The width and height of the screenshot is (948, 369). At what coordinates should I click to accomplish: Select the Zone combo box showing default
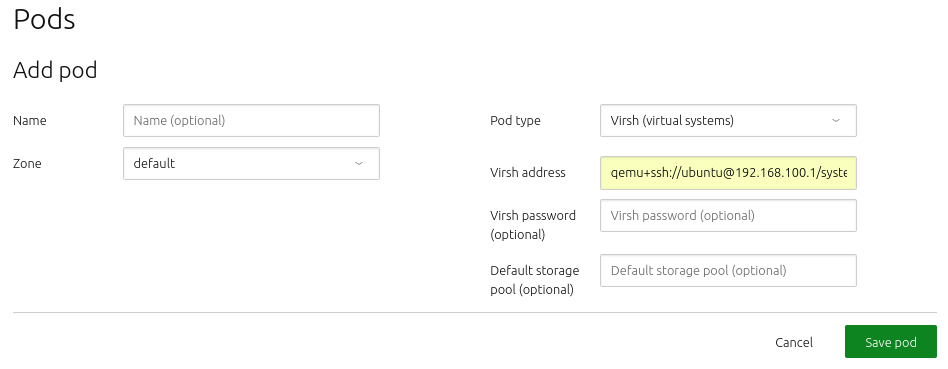coord(252,163)
